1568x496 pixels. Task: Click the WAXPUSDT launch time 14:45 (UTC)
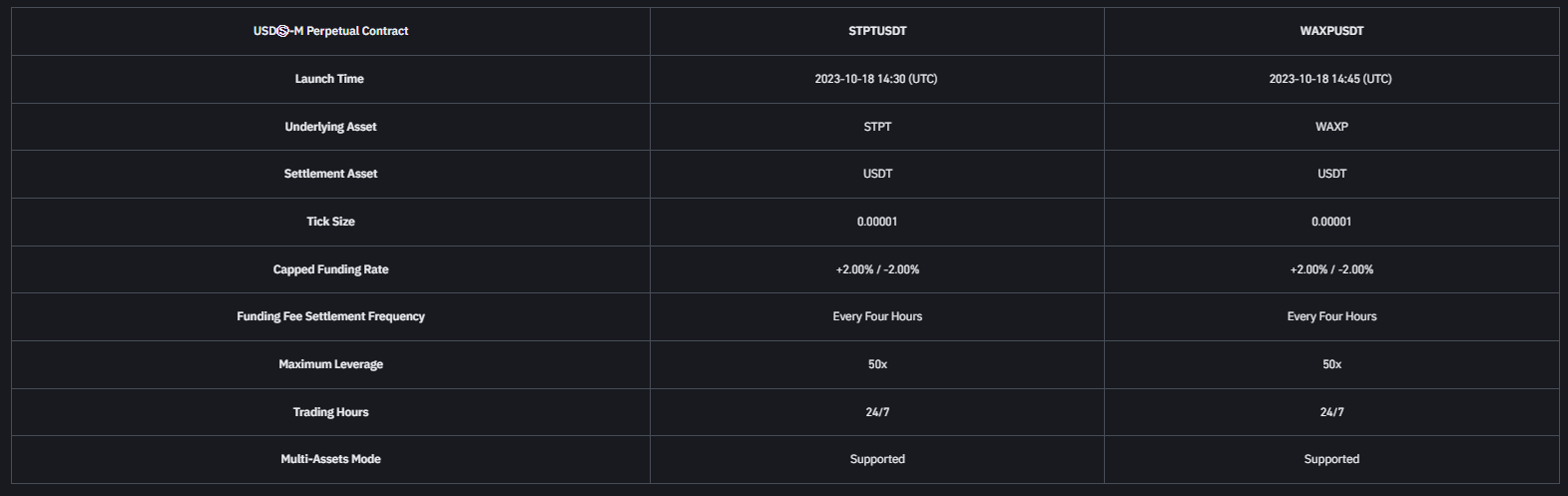coord(1330,79)
